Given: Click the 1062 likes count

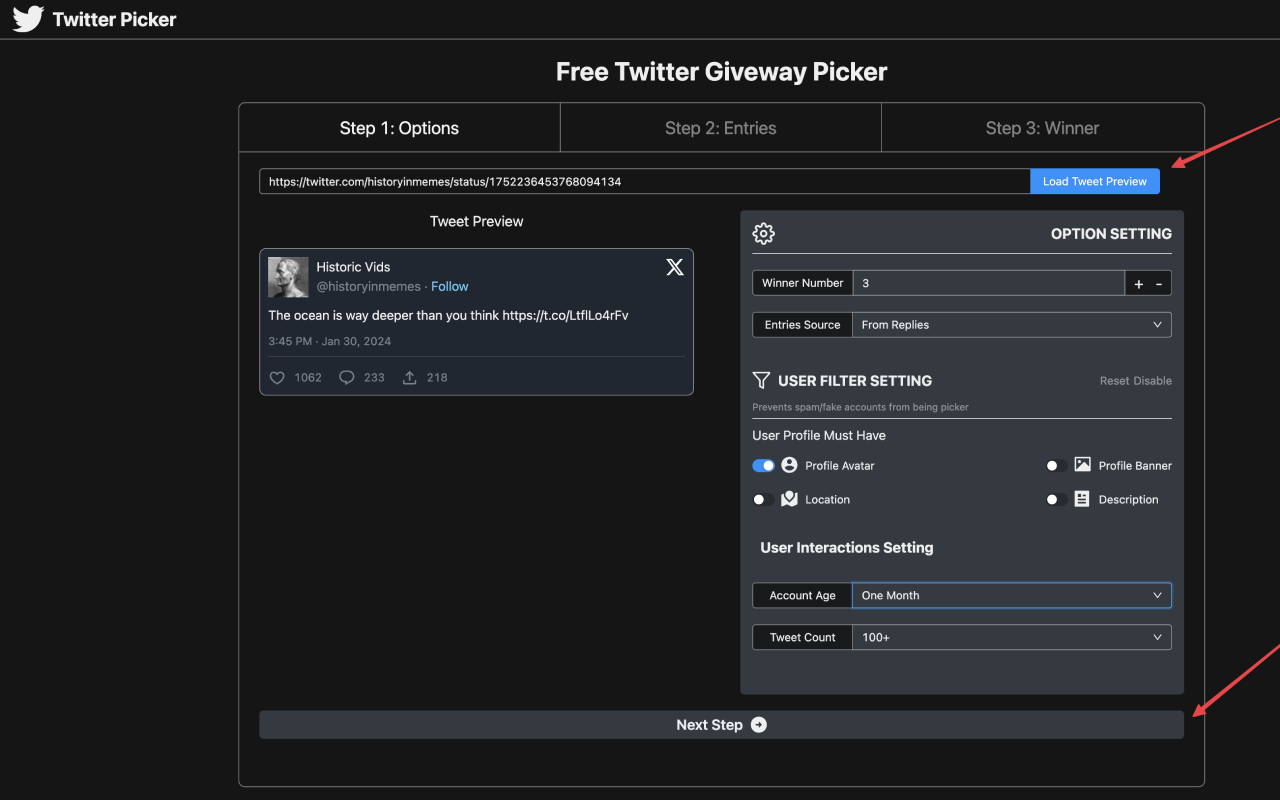Looking at the screenshot, I should tap(308, 378).
